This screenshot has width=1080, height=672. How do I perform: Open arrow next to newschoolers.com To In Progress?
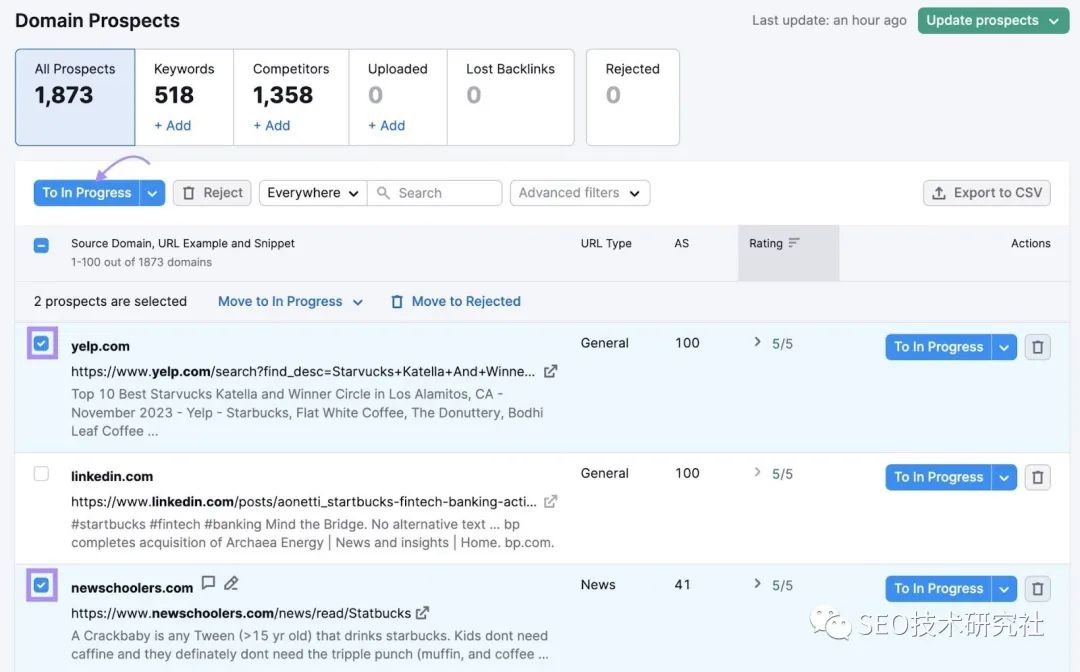click(1004, 589)
